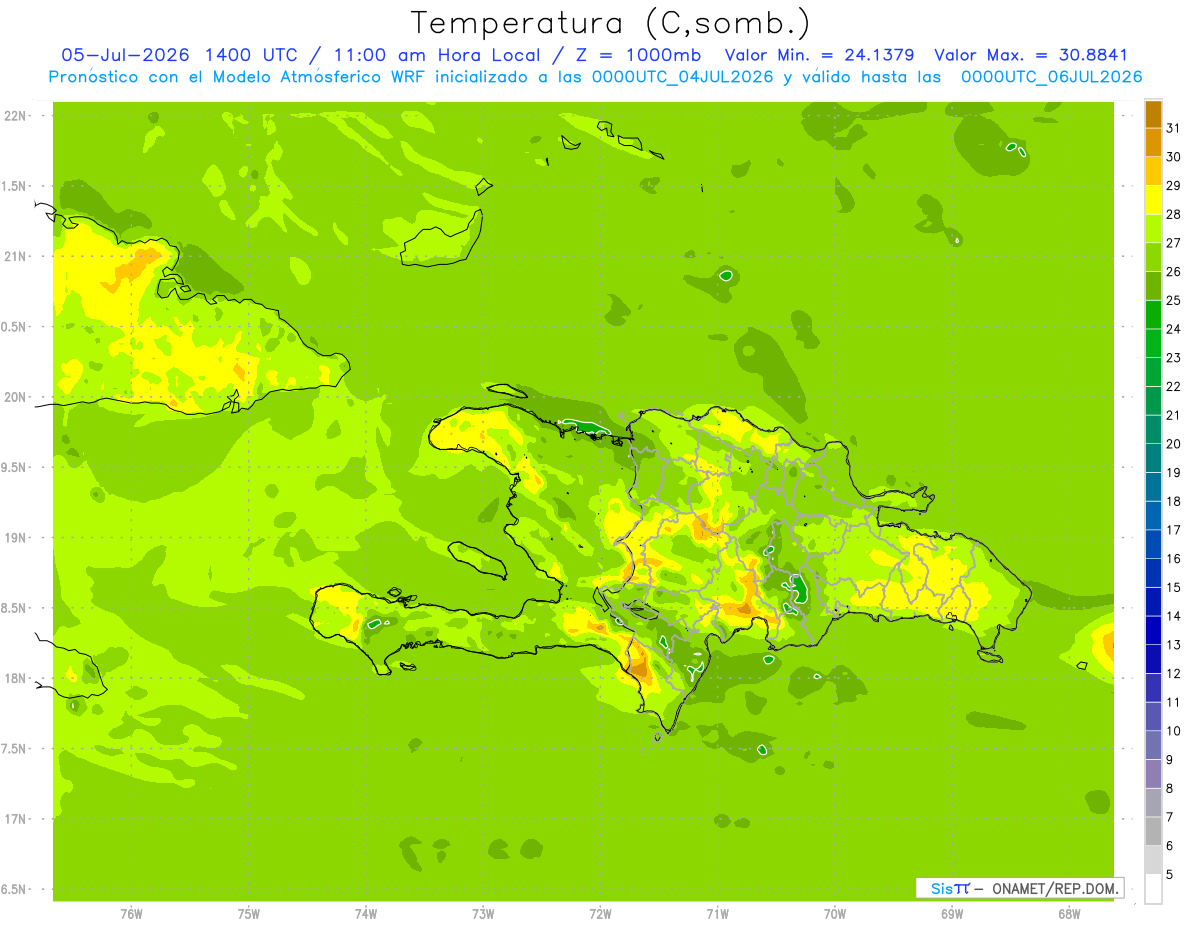1200x927 pixels.
Task: Click the legend swatch above the 31 label
Action: [1153, 114]
